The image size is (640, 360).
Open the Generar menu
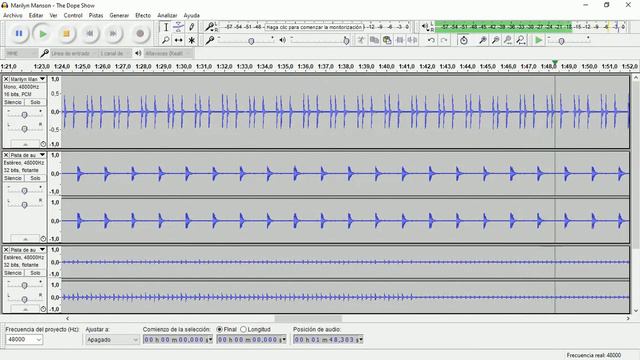tap(119, 15)
